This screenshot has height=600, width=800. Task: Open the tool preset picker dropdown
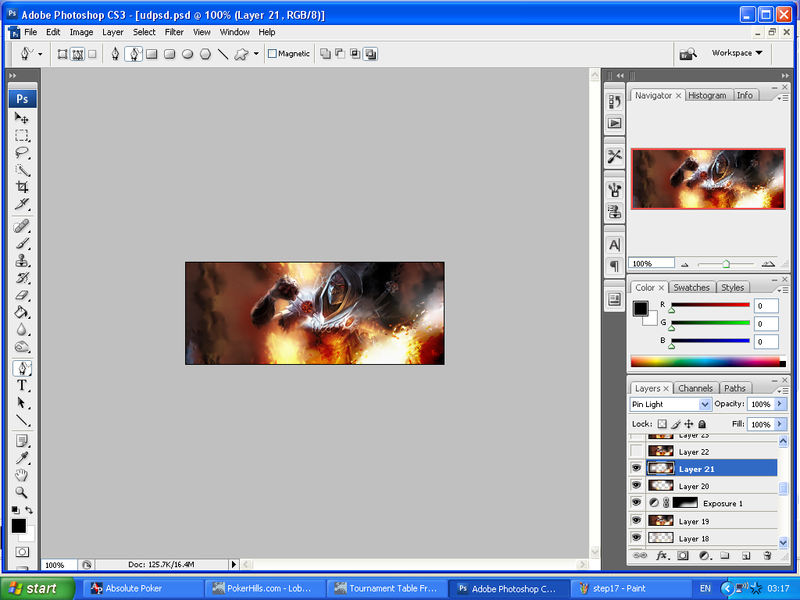coord(40,54)
